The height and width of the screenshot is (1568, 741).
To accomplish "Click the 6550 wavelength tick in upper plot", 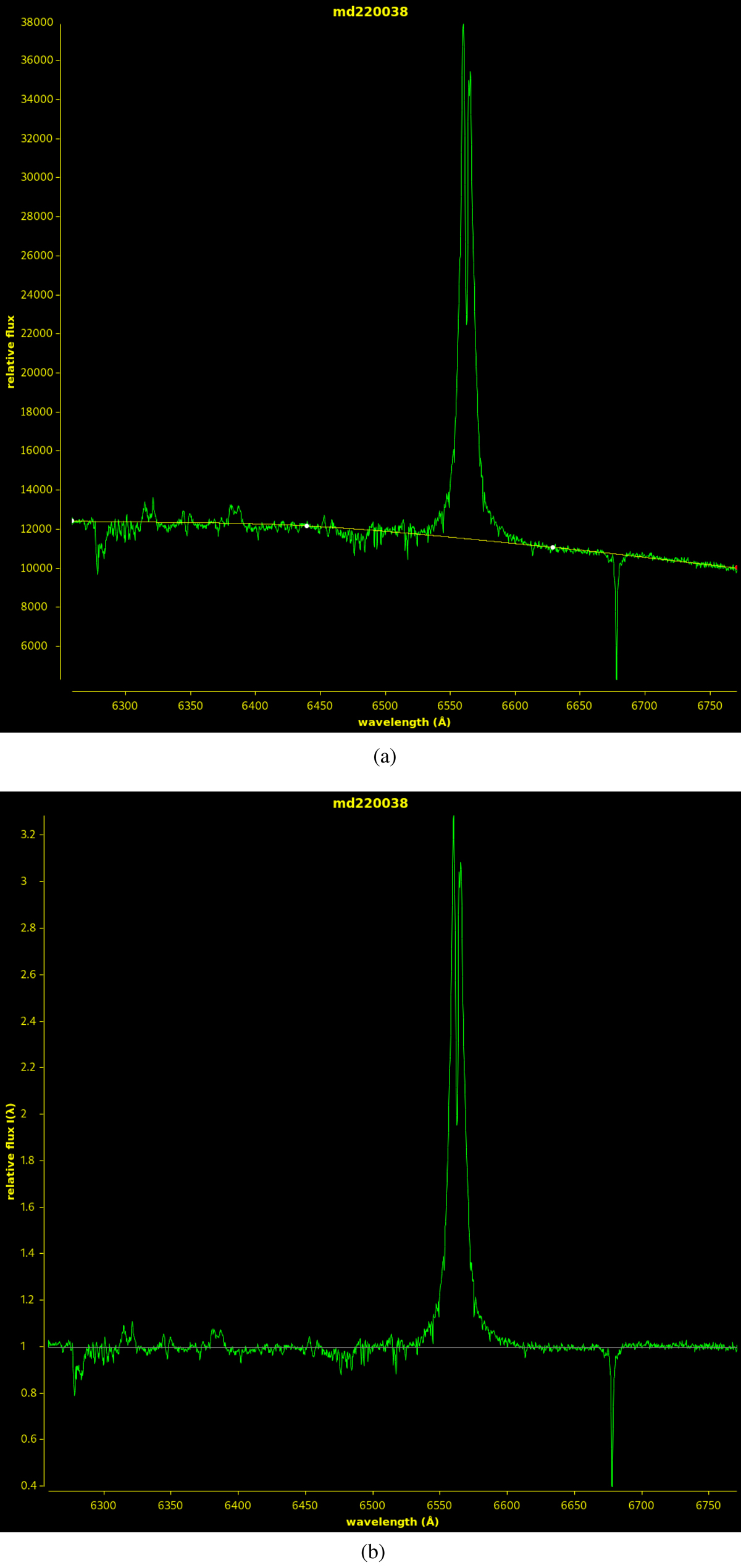I will [450, 706].
